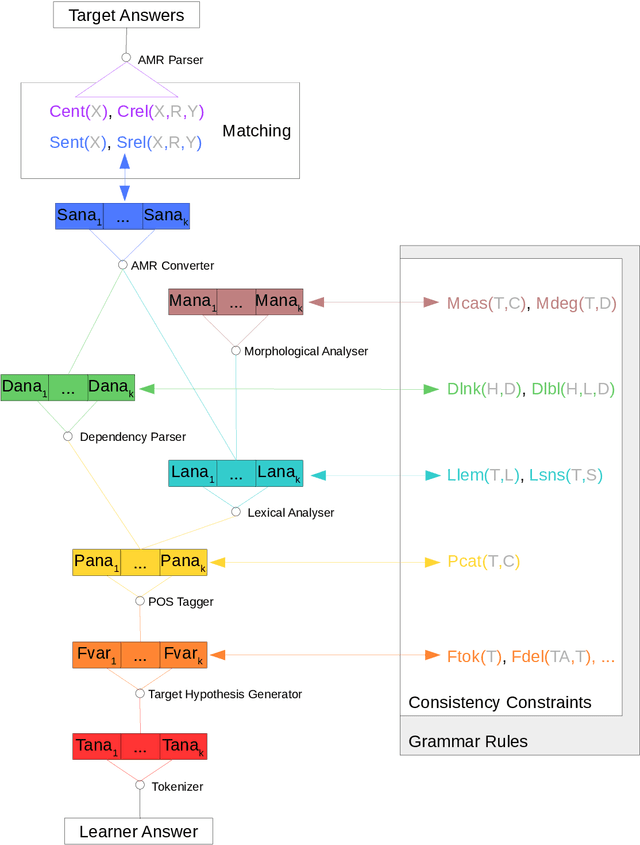640x845 pixels.
Task: Click the brown Mana block
Action: pyautogui.click(x=235, y=301)
